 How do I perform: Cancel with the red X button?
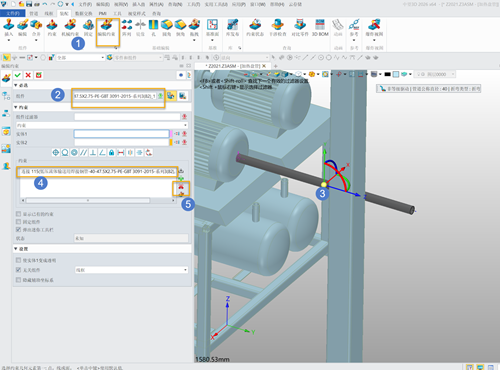point(28,75)
